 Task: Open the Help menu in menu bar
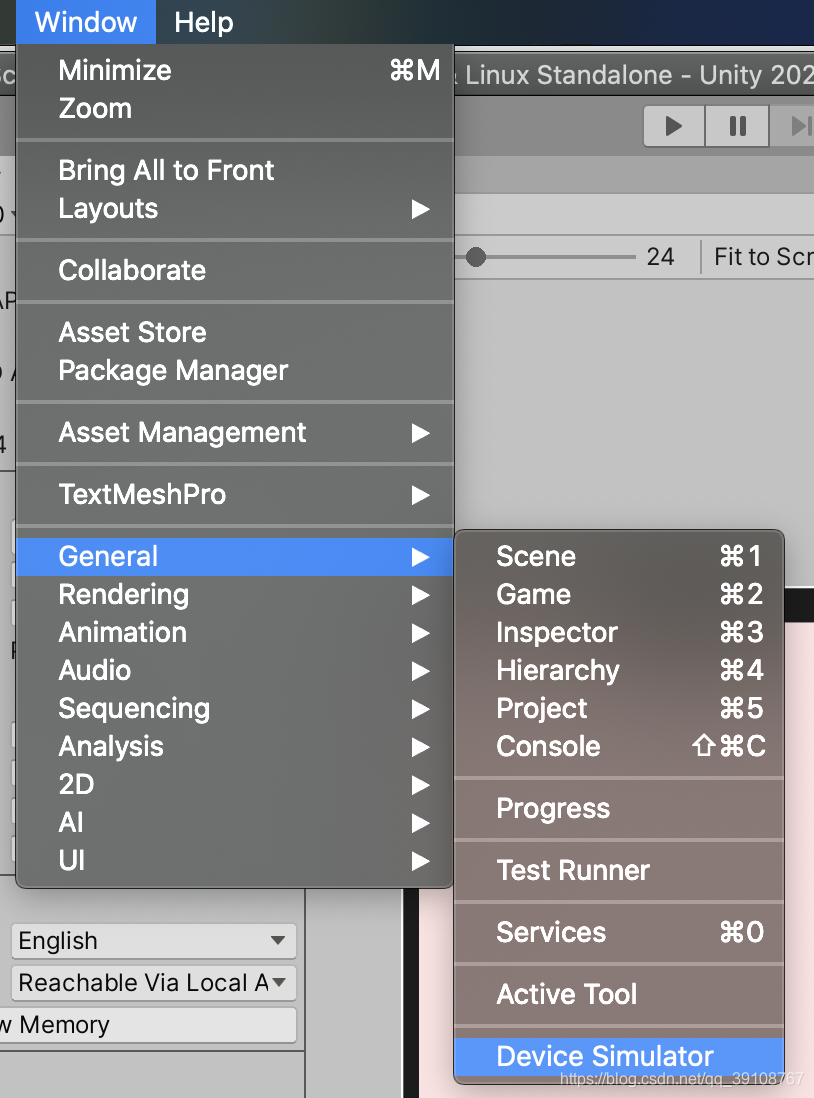203,22
